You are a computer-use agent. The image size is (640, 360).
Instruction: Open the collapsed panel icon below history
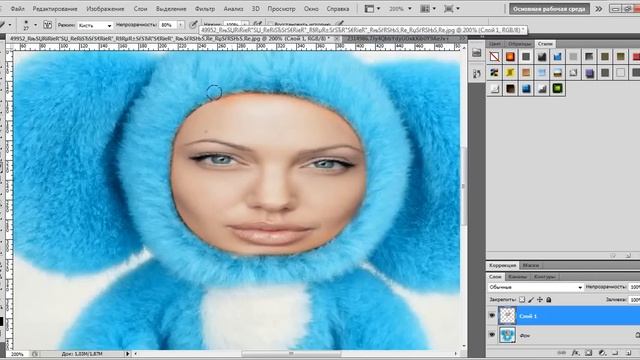click(476, 74)
